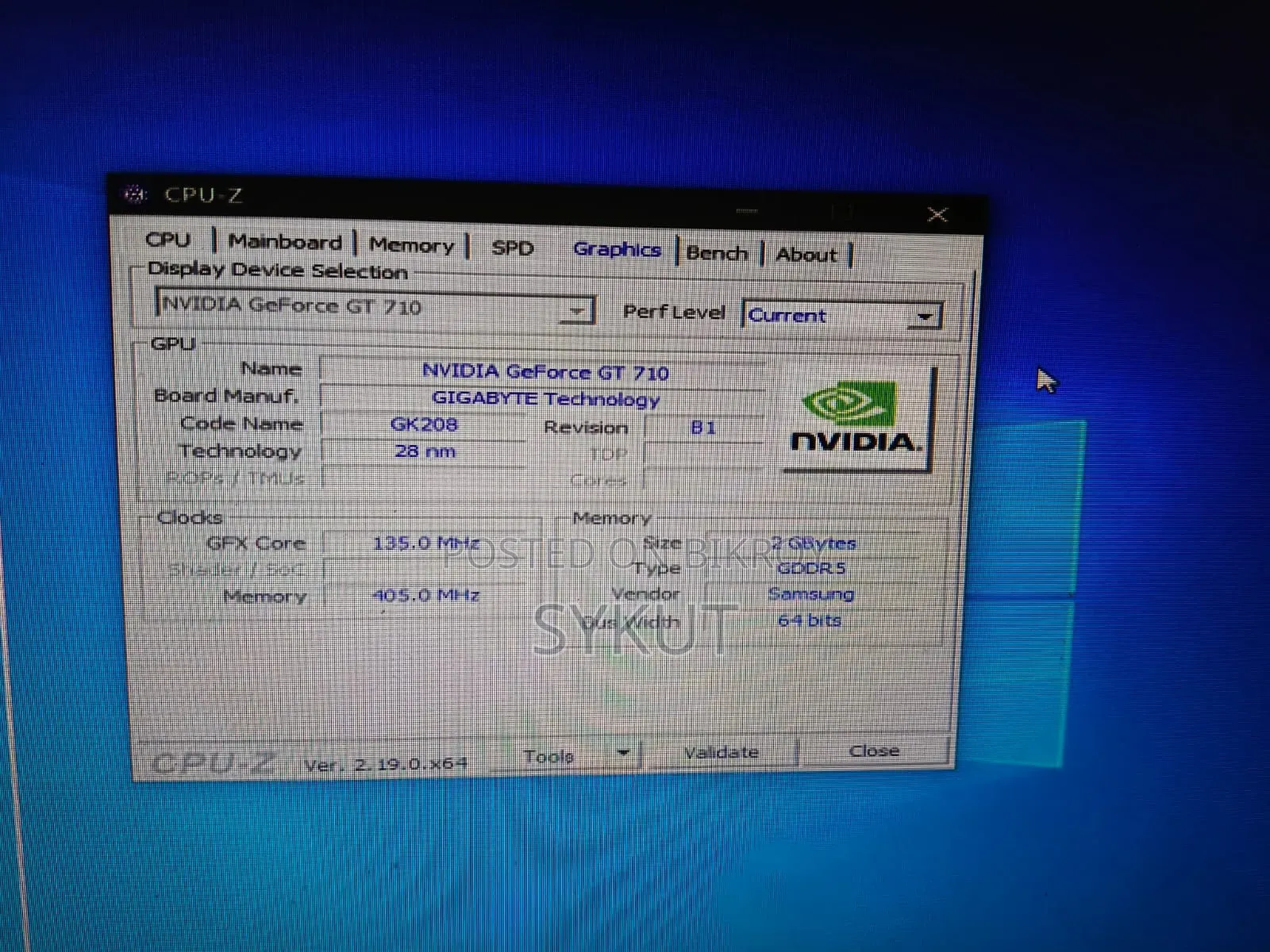Click the 135.0 MHz GFX Core value
Screen dimensions: 1270x952
coord(426,543)
